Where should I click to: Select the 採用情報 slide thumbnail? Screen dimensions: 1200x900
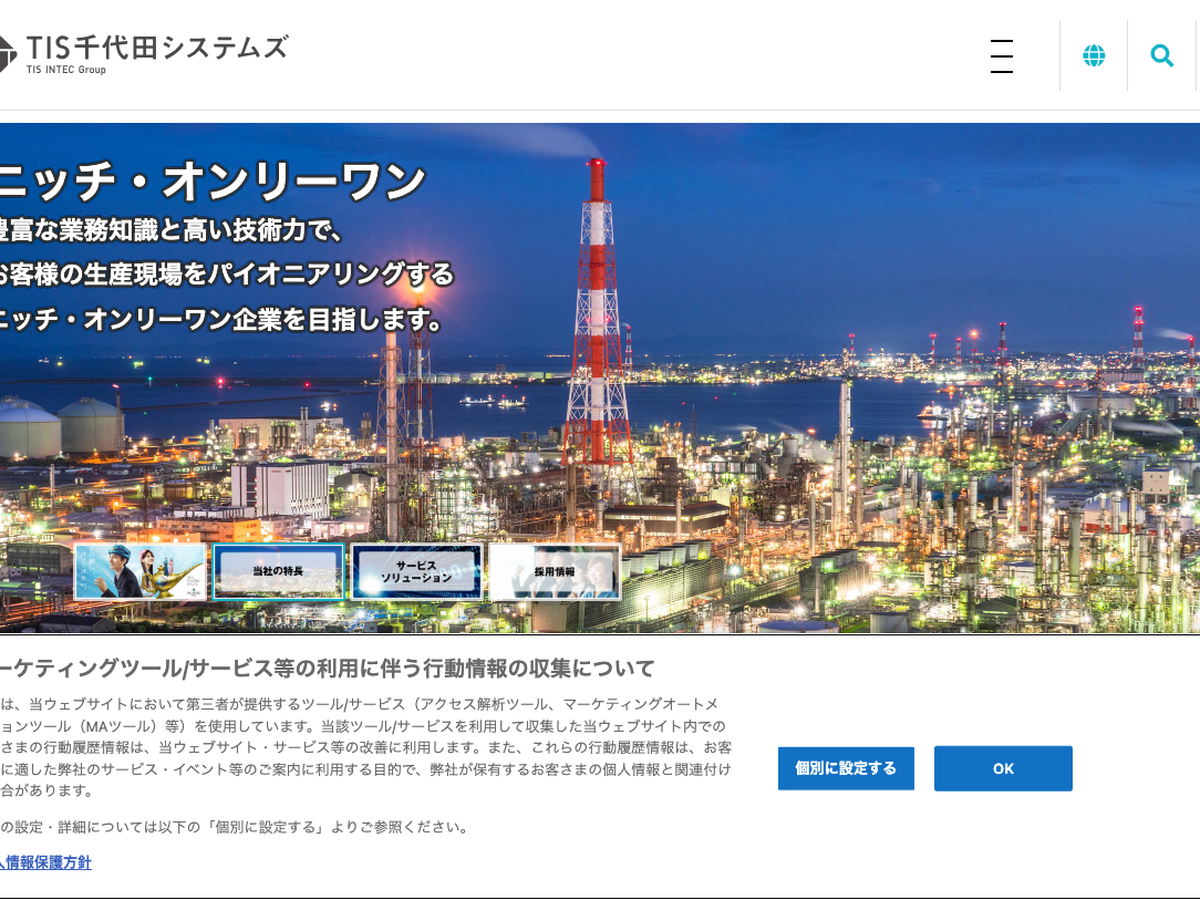click(x=555, y=572)
